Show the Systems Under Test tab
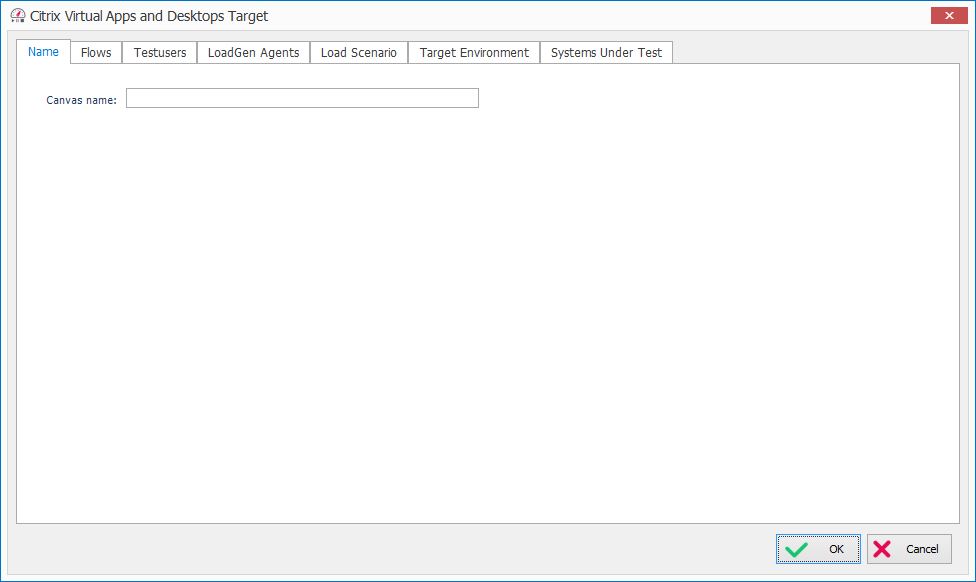This screenshot has height=582, width=976. coord(606,53)
